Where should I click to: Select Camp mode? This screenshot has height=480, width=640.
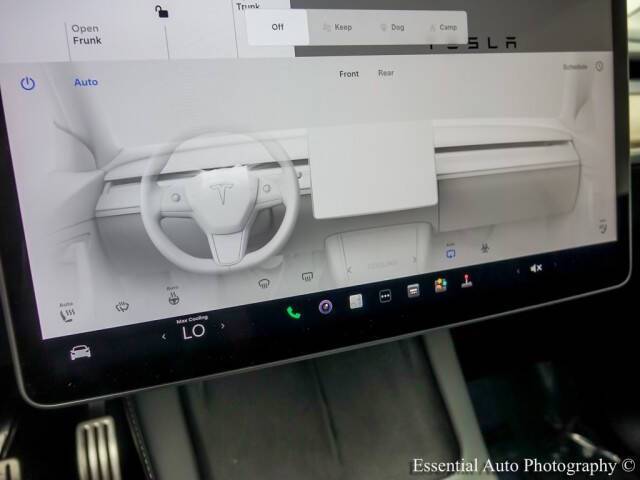pyautogui.click(x=443, y=27)
